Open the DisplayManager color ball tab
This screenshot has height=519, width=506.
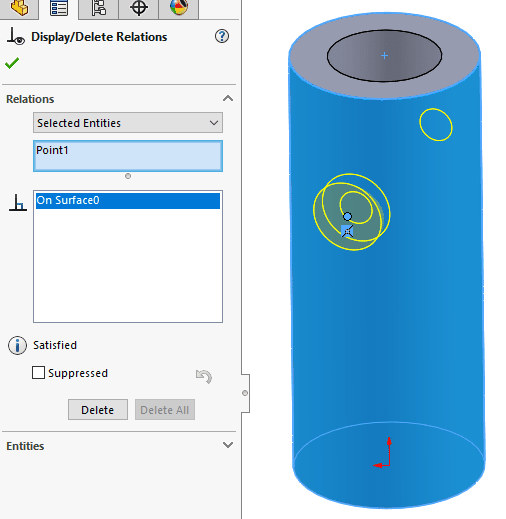coord(179,8)
